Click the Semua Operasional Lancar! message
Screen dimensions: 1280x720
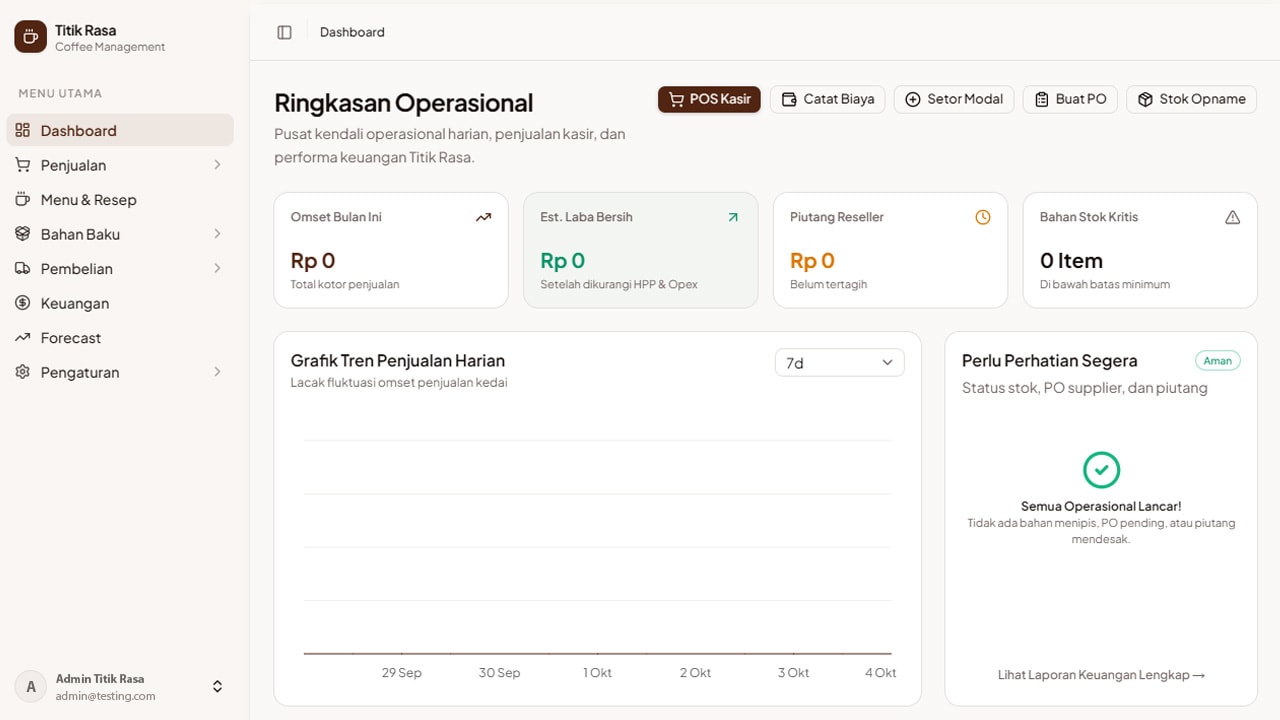[x=1101, y=507]
